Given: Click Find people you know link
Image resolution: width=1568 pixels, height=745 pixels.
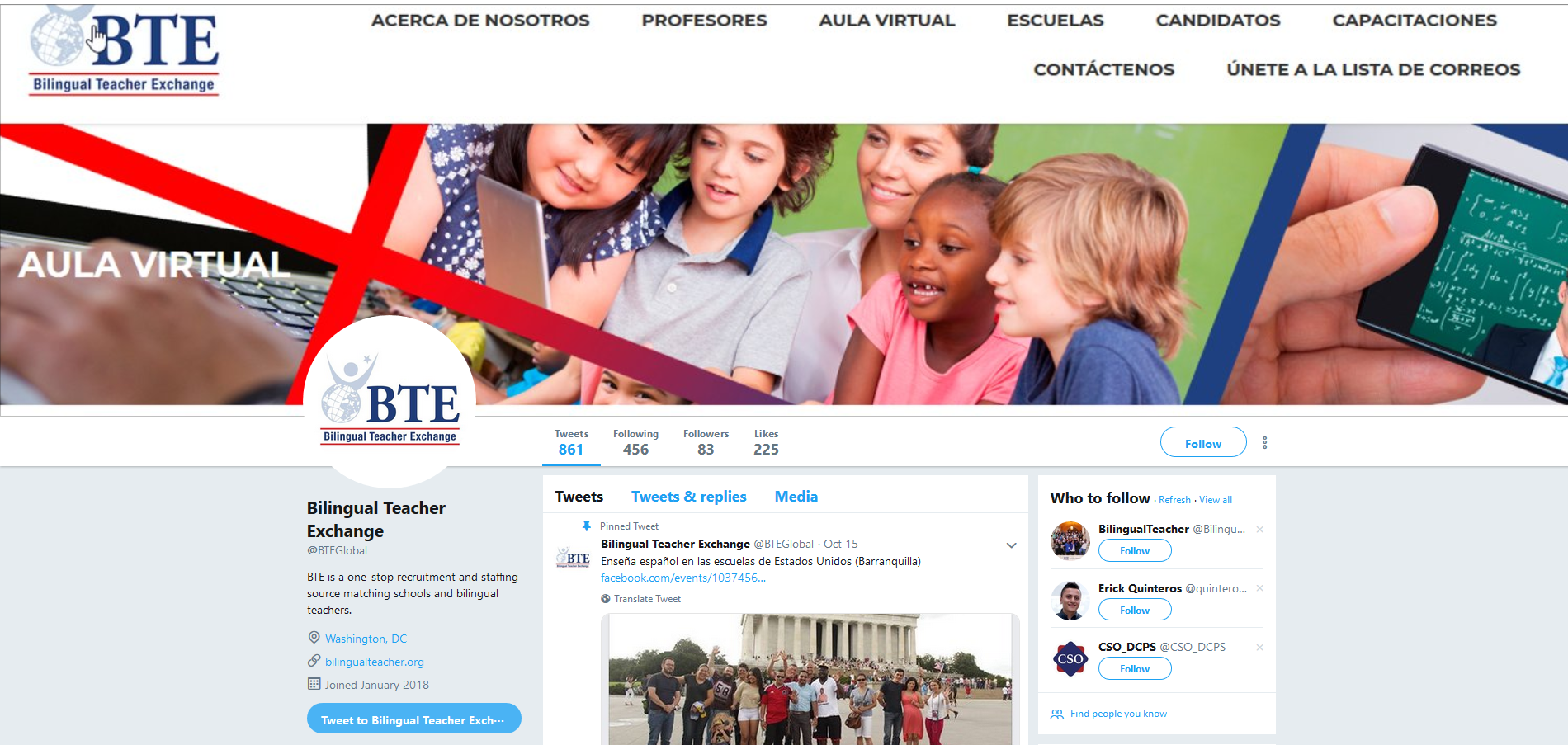Looking at the screenshot, I should [x=1118, y=714].
